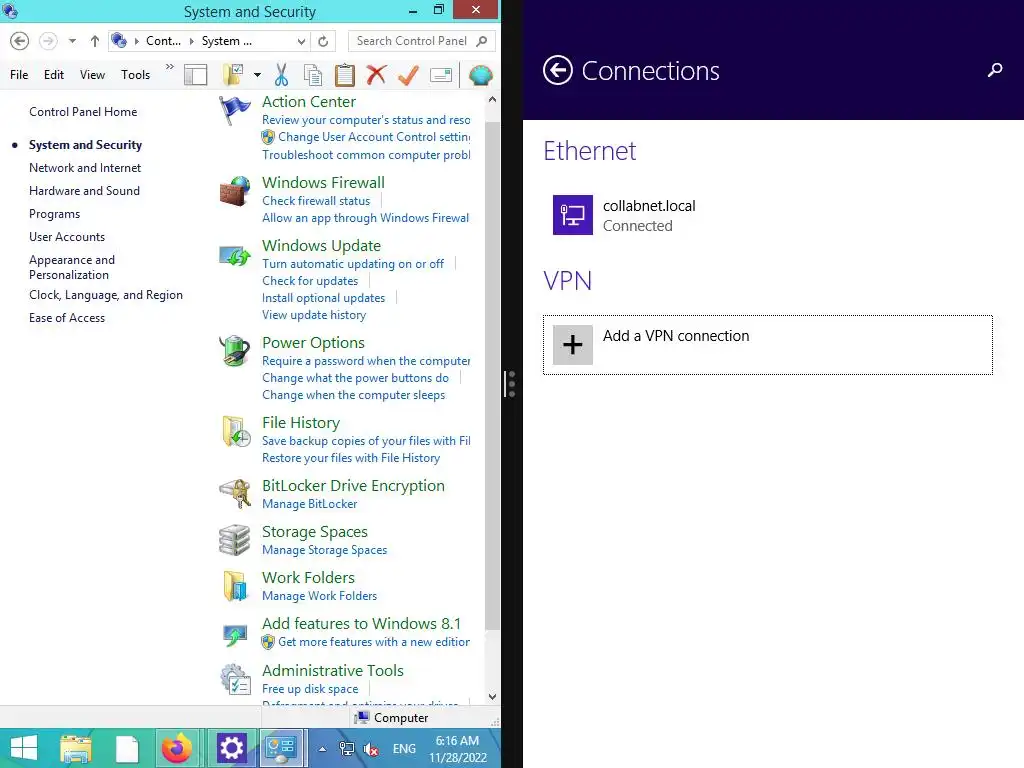Open Firefox from the taskbar
The image size is (1024, 768).
tap(177, 748)
